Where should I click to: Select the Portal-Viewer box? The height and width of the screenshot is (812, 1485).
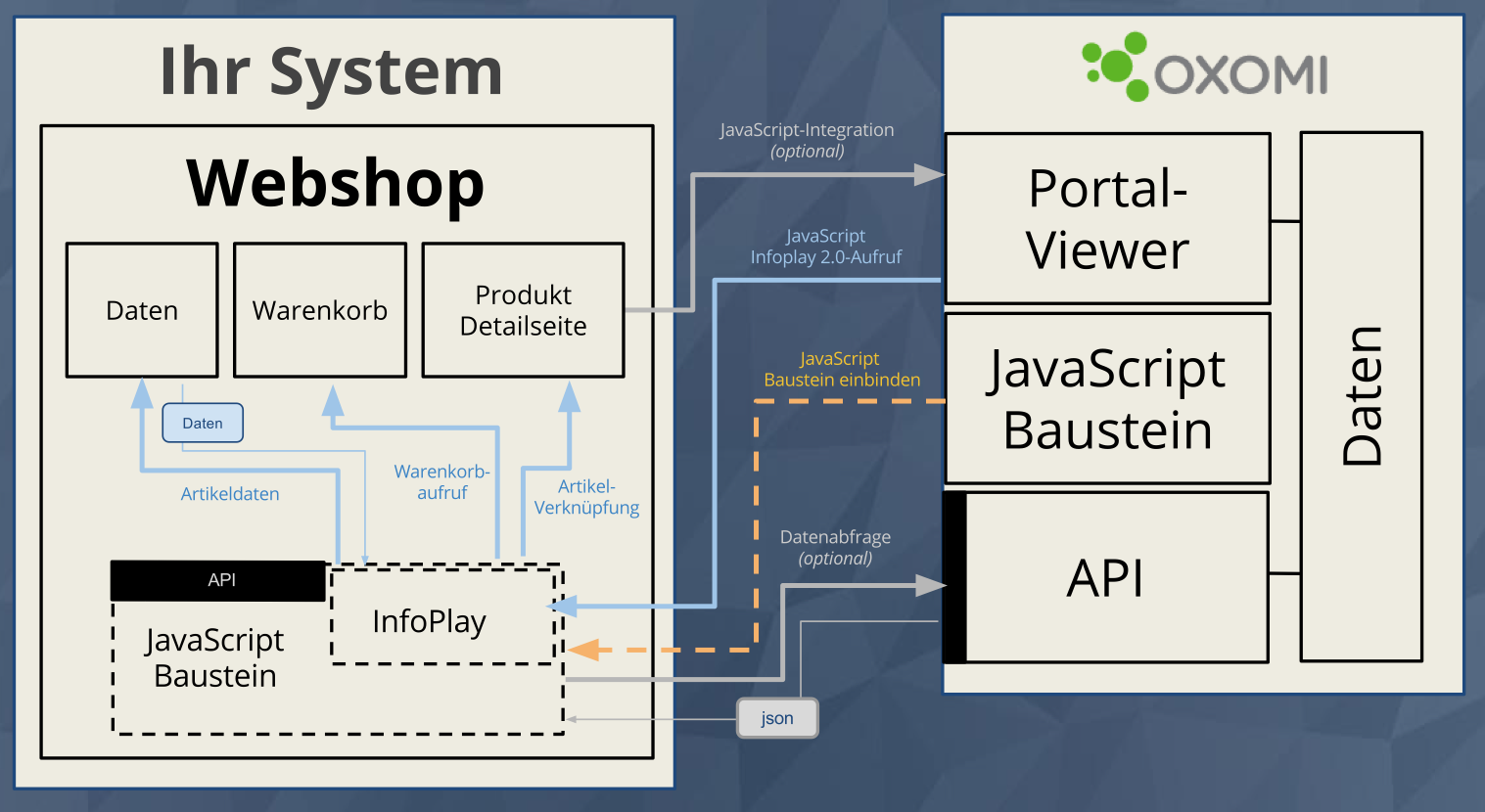tap(1107, 219)
